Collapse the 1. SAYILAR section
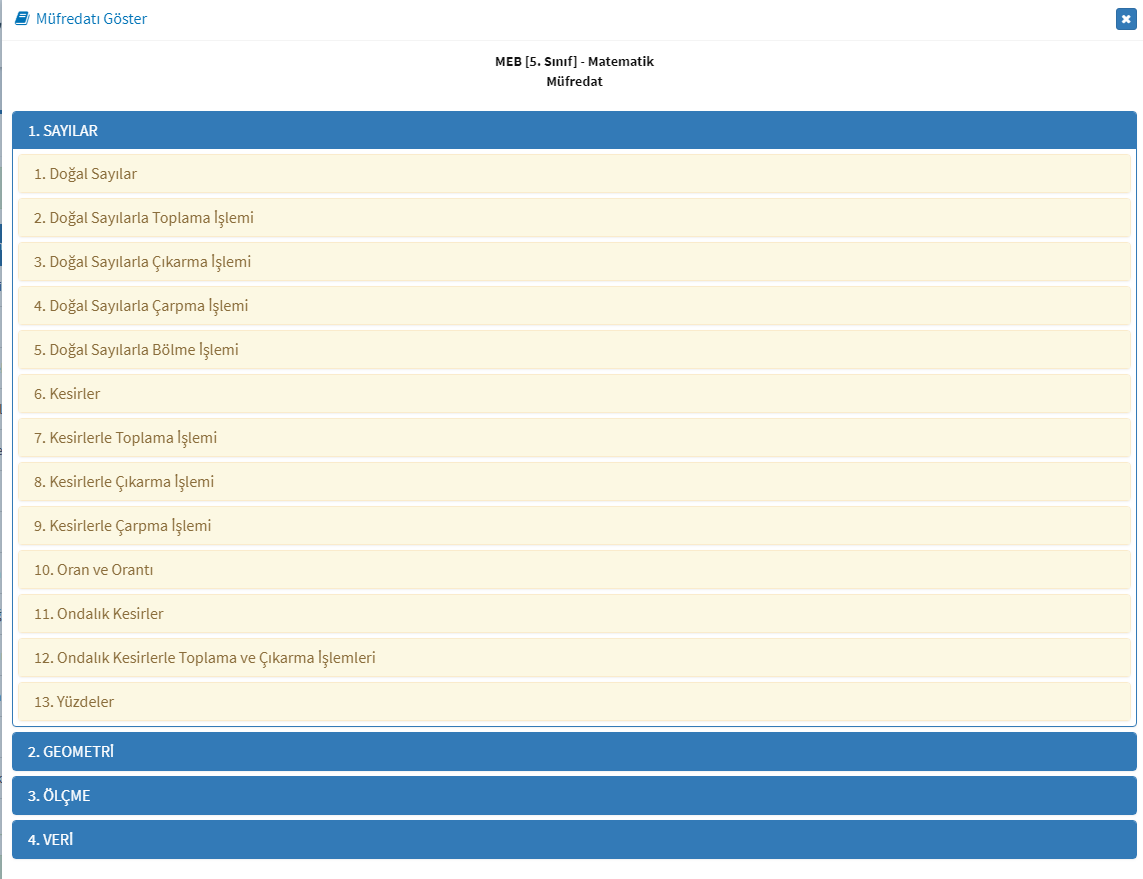 pos(574,130)
